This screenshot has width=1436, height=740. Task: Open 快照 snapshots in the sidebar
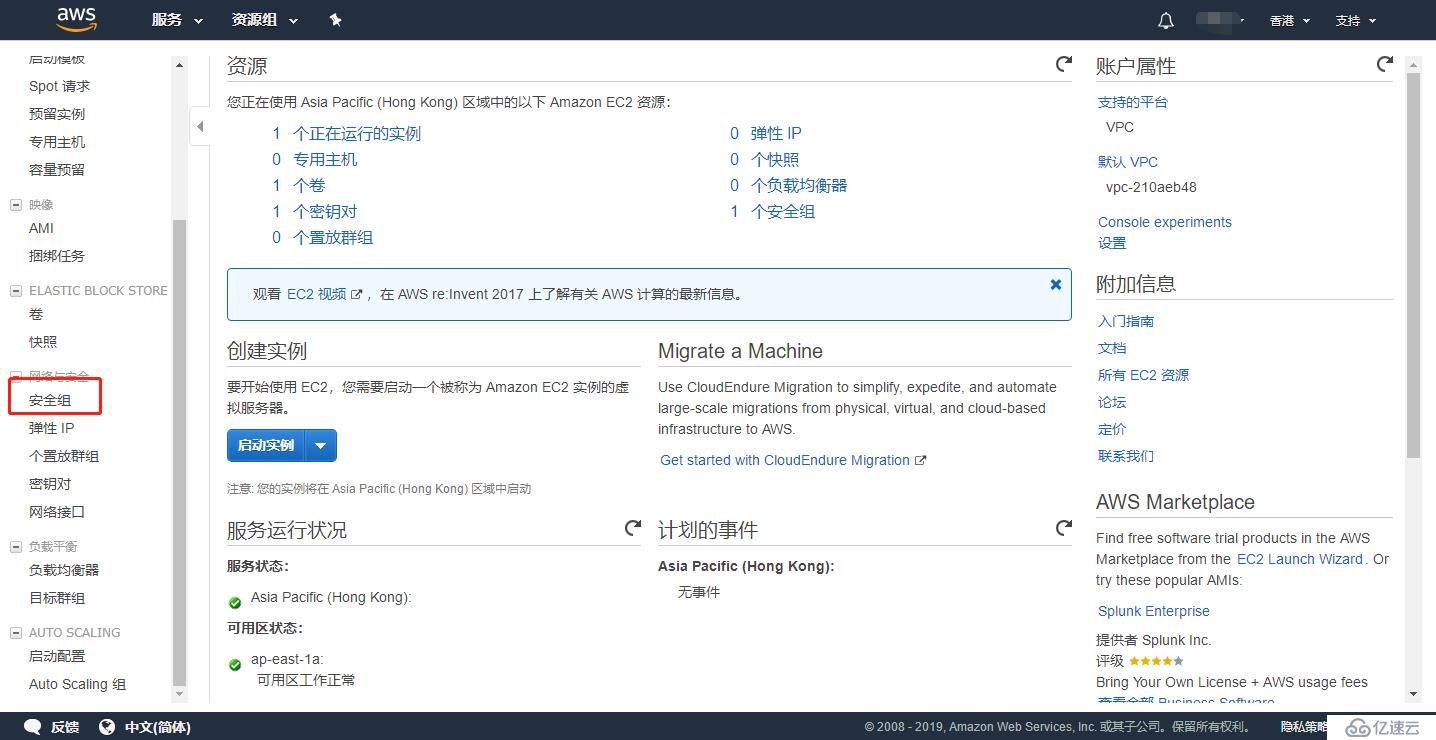(43, 342)
